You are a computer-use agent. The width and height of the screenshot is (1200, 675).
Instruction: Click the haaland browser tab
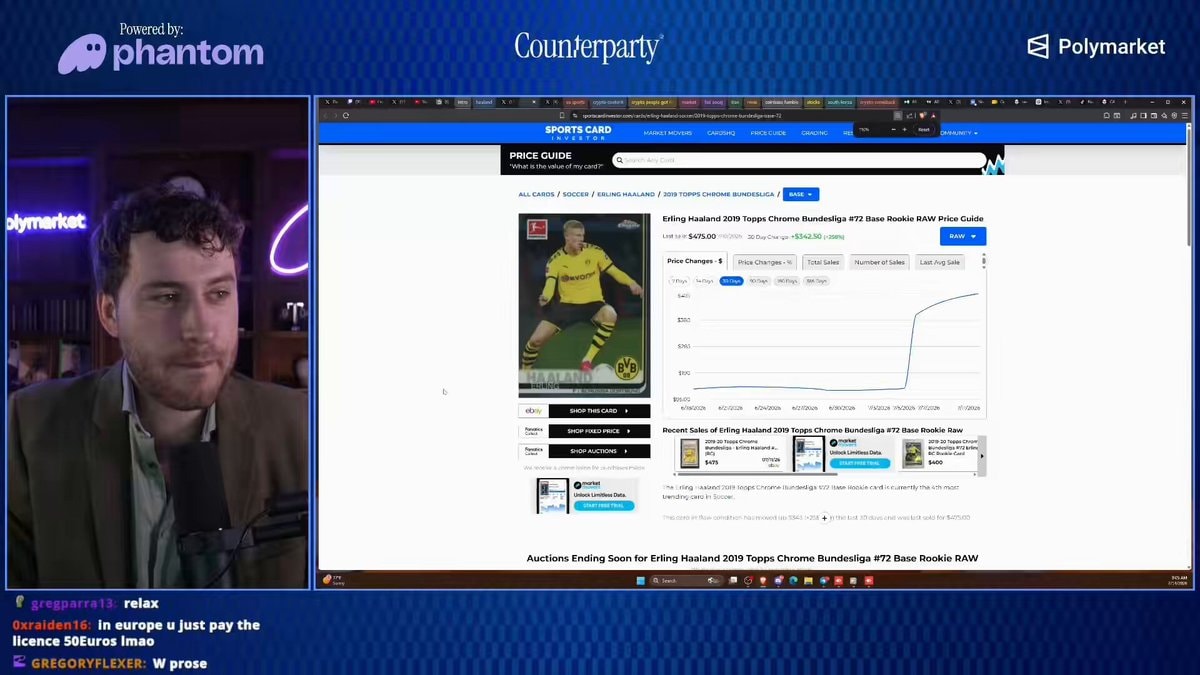coord(484,102)
